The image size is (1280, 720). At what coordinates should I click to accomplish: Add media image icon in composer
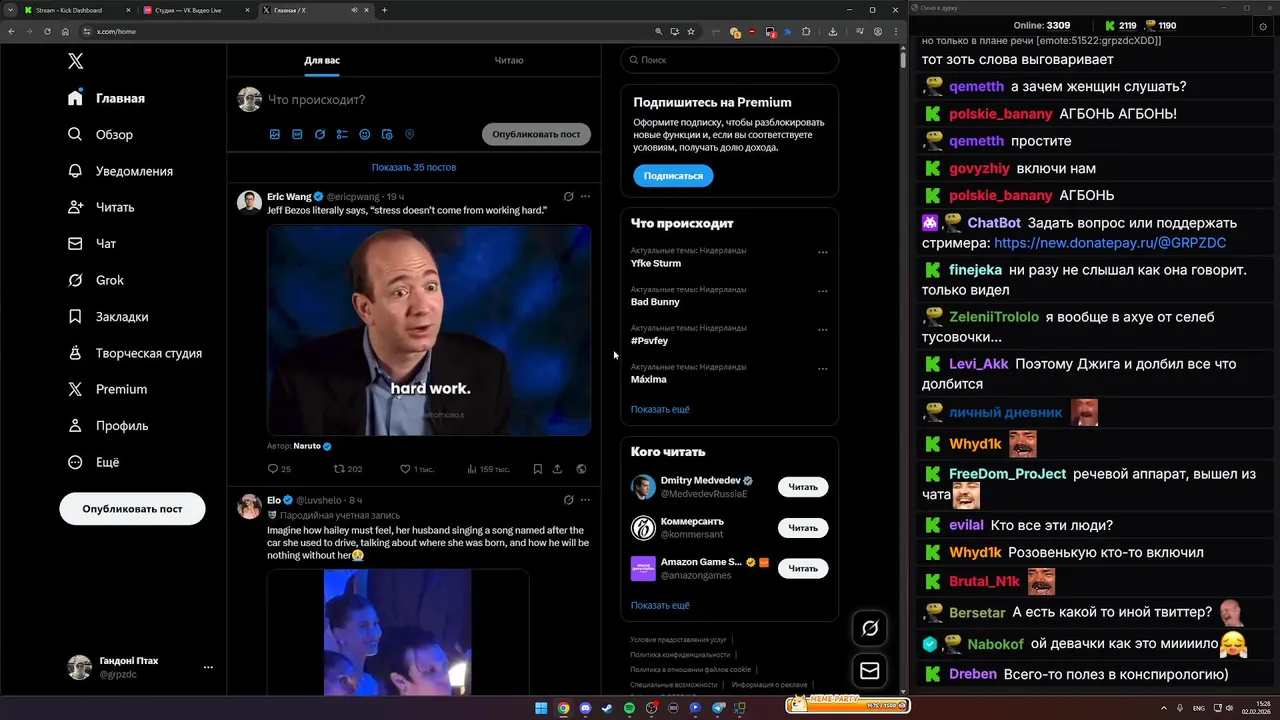pos(275,134)
